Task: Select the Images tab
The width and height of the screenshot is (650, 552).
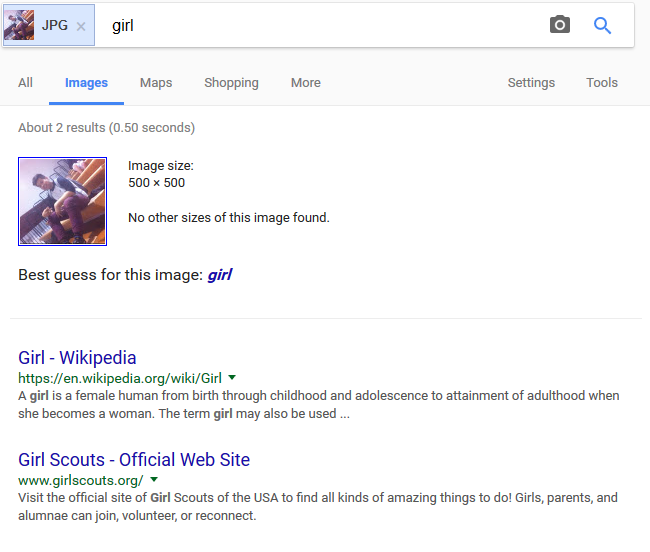Action: (x=86, y=82)
